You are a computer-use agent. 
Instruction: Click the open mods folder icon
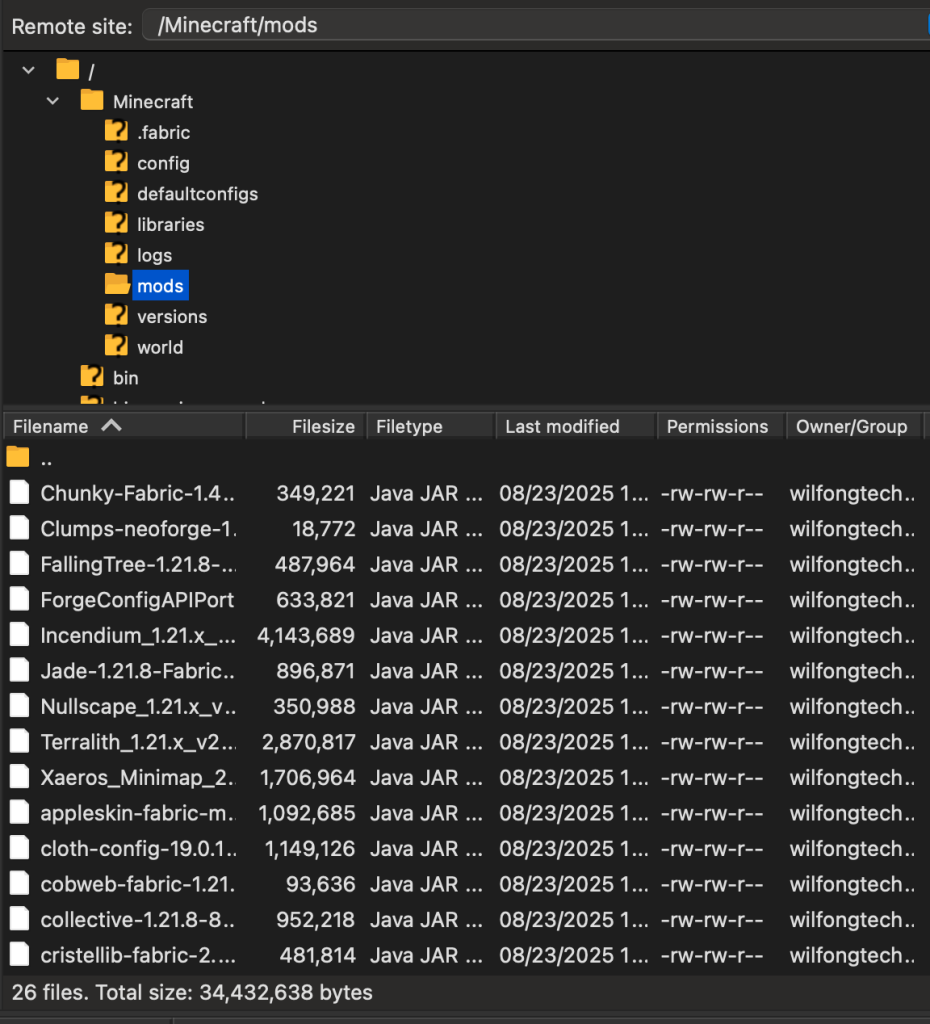click(117, 284)
